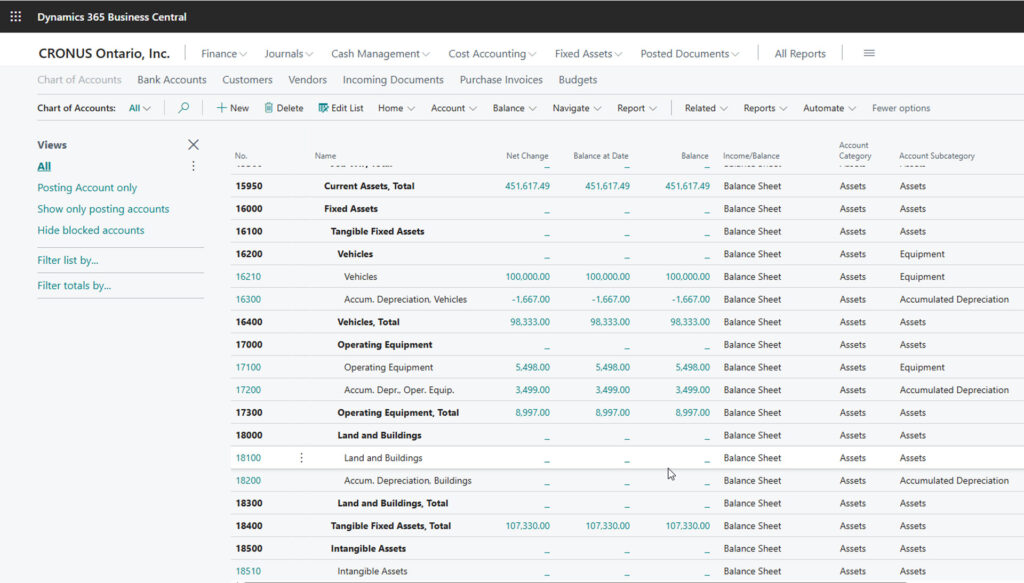Open row options for account 18100
Image resolution: width=1024 pixels, height=583 pixels.
click(301, 458)
